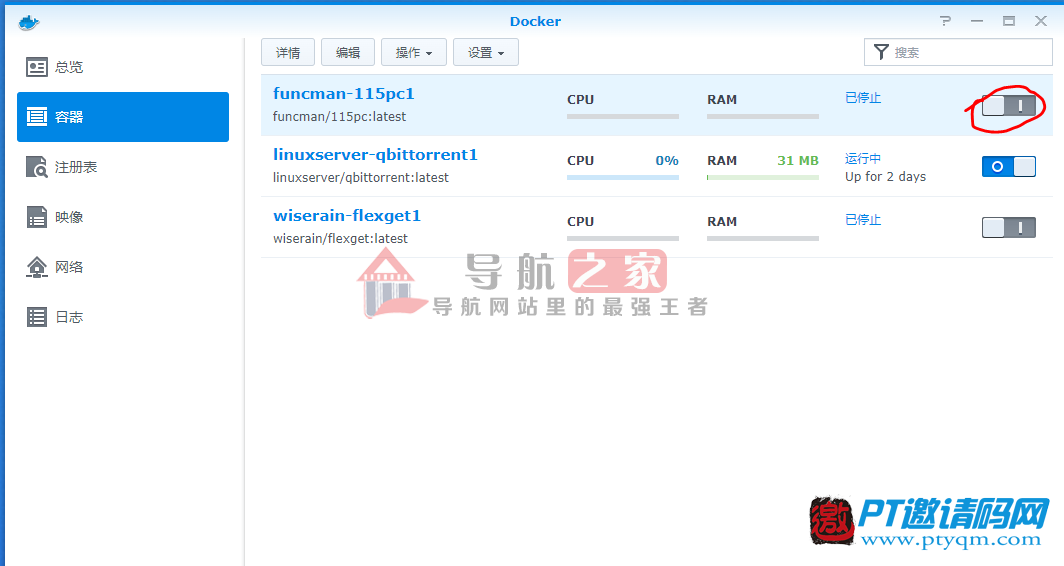The width and height of the screenshot is (1064, 566).
Task: Click the wiserain/flexget:latest image text
Action: (340, 239)
